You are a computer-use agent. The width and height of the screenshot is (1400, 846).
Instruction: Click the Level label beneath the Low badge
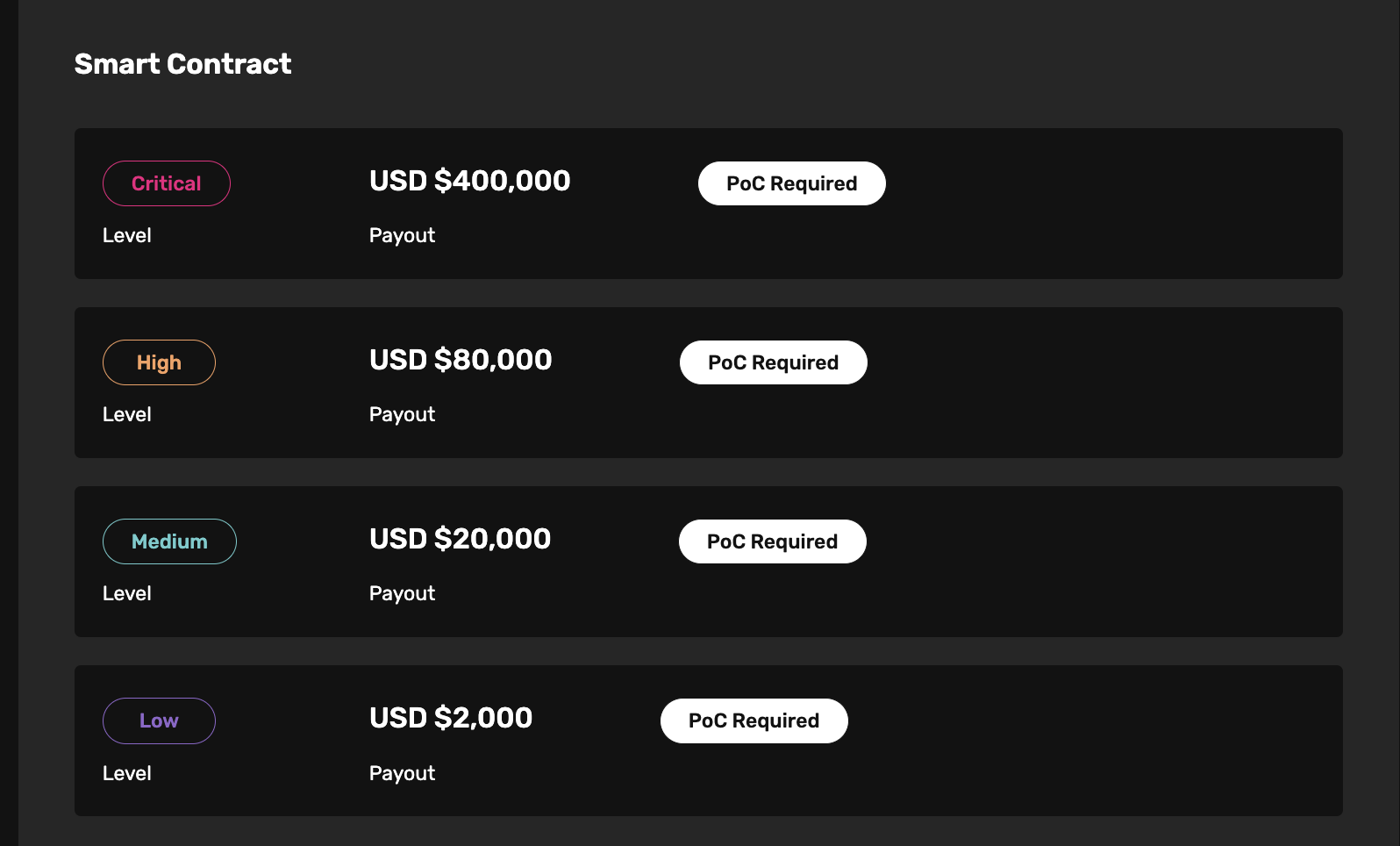(x=127, y=773)
